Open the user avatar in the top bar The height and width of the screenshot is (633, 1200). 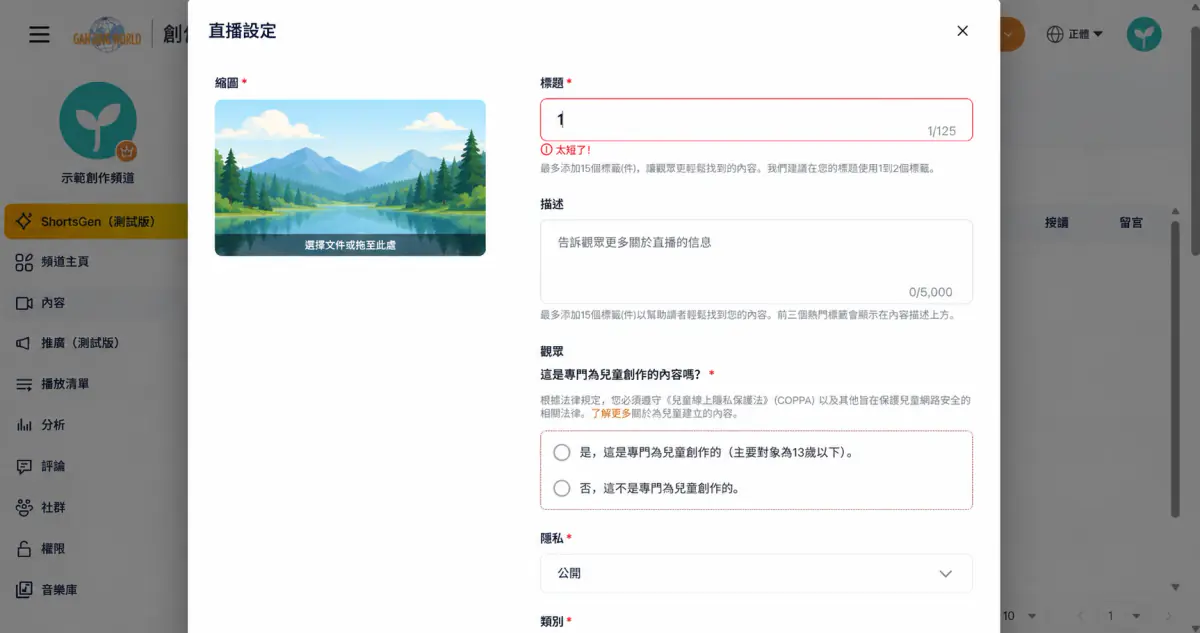pyautogui.click(x=1144, y=34)
